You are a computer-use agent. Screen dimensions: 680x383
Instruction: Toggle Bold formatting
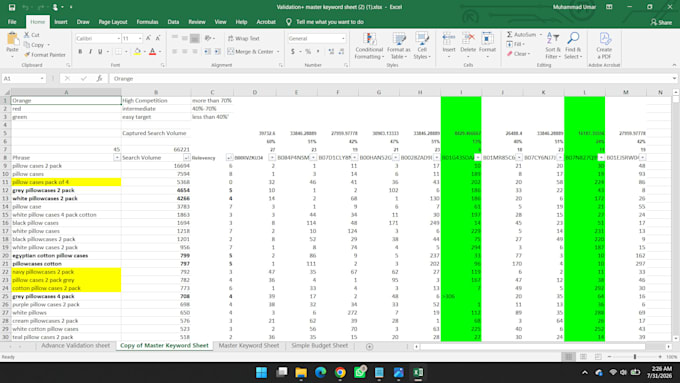coord(80,52)
